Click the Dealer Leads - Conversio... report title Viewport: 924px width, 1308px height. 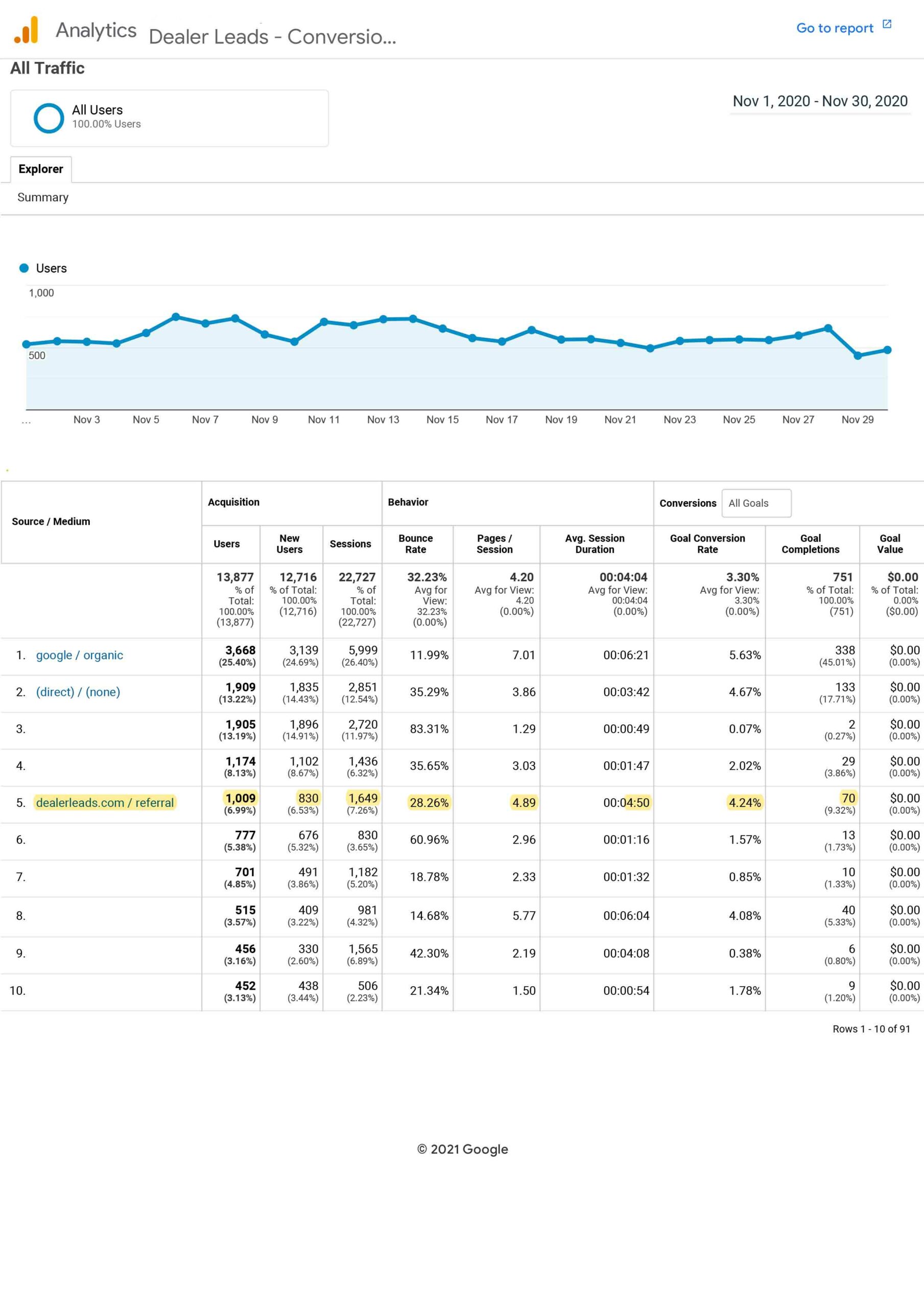point(272,36)
